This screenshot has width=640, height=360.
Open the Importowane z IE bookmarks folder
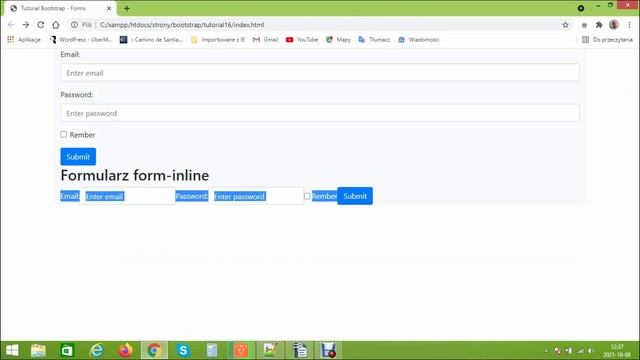coord(218,40)
